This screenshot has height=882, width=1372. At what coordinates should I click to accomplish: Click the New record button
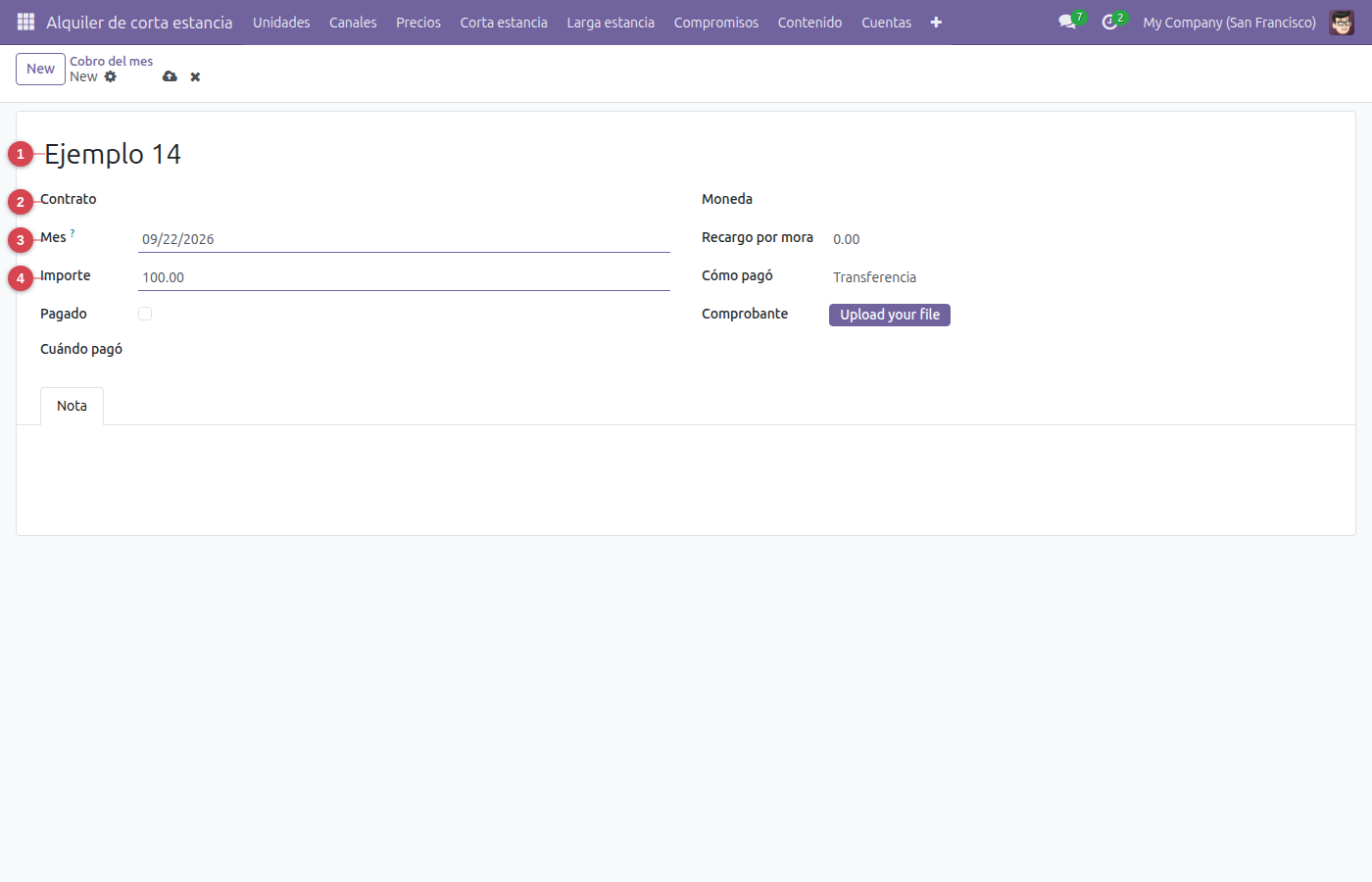[40, 69]
